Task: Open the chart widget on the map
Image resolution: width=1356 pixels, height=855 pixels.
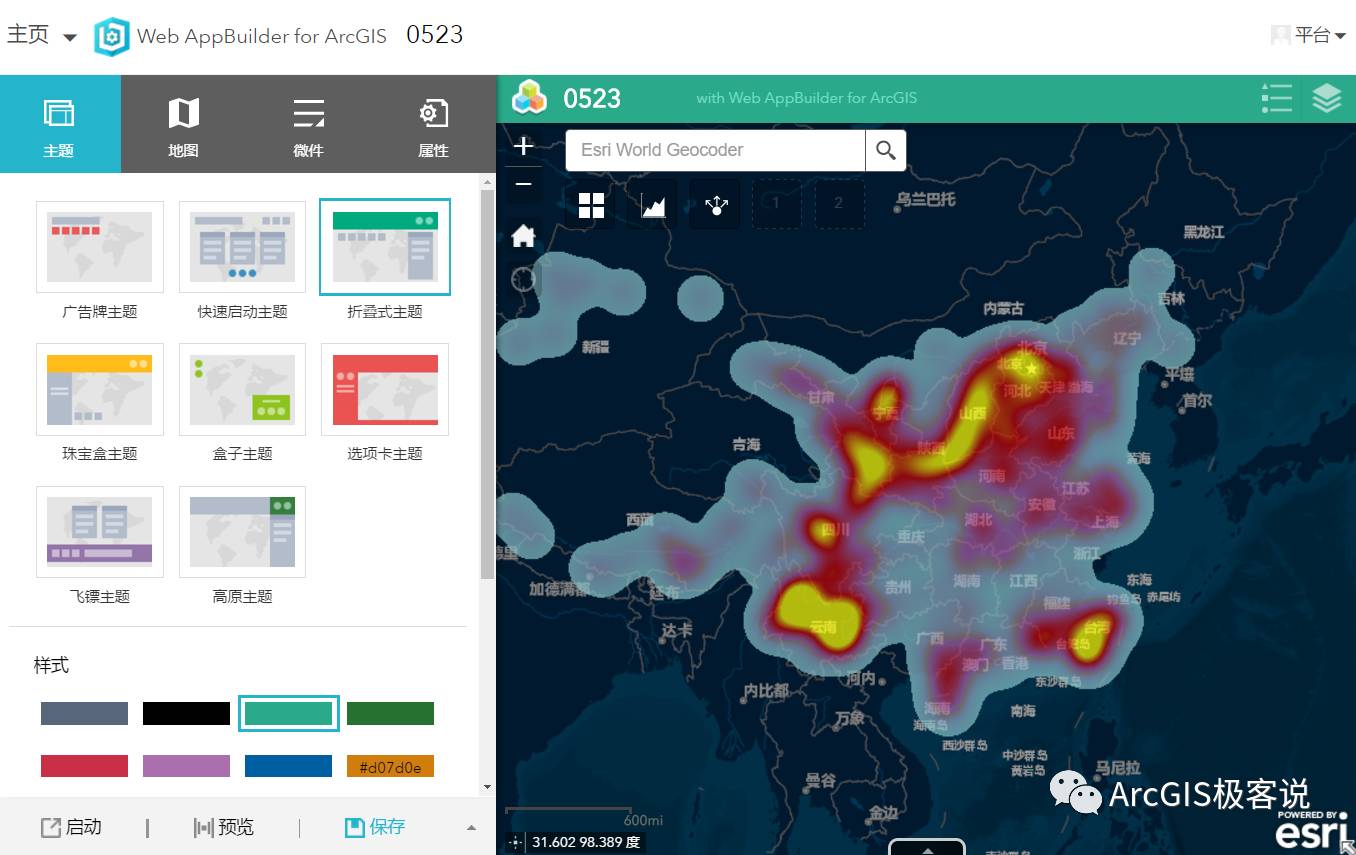Action: point(653,205)
